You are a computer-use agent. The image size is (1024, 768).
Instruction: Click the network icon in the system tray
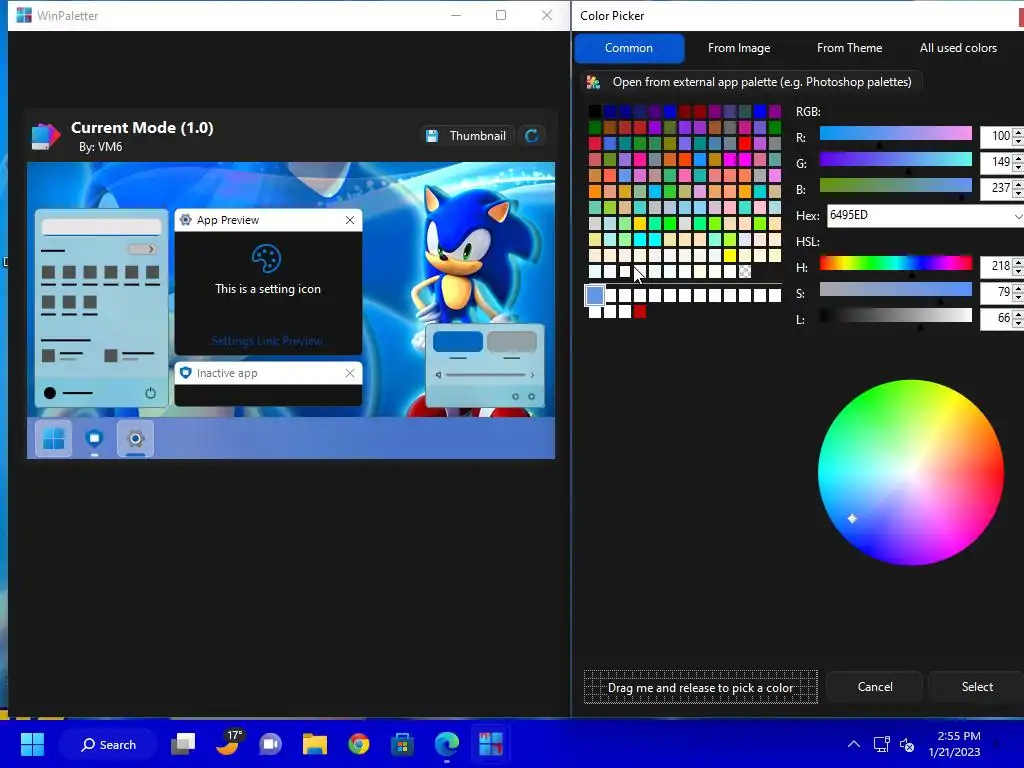[x=882, y=744]
